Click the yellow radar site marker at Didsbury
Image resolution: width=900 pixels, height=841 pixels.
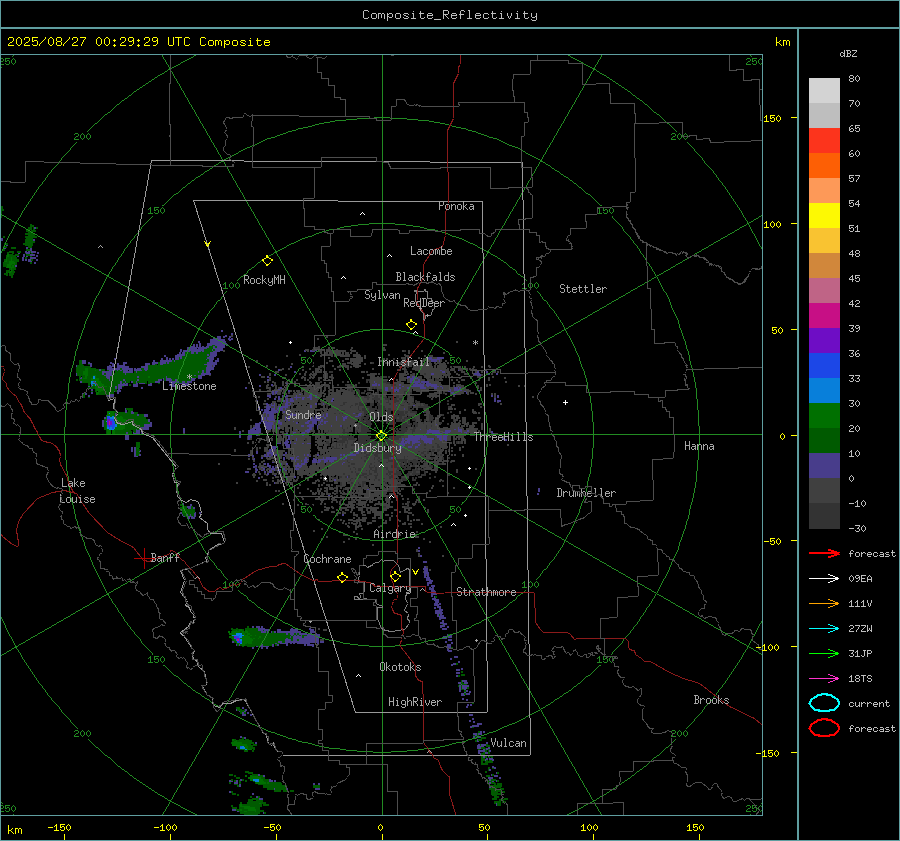pos(382,436)
